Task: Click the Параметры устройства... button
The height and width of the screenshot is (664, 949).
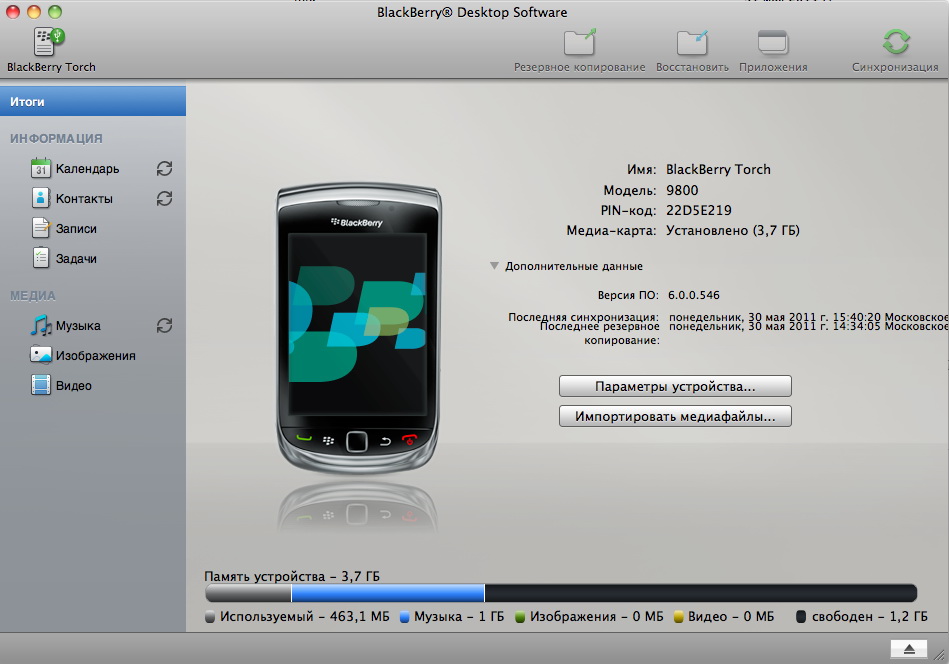Action: pyautogui.click(x=675, y=386)
